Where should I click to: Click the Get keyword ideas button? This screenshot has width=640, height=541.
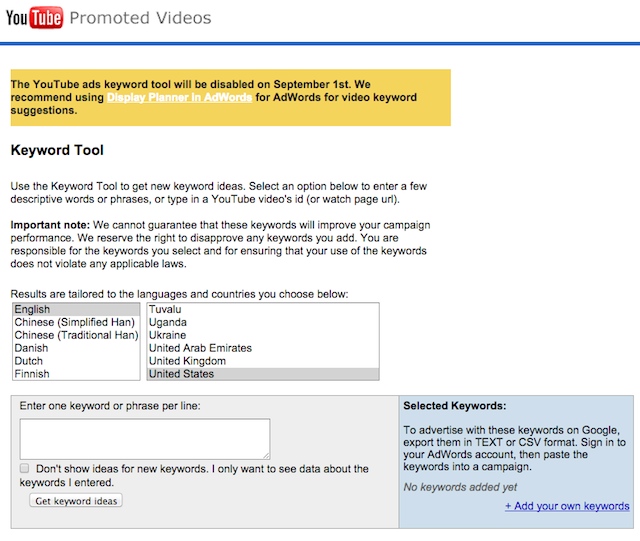tap(76, 501)
